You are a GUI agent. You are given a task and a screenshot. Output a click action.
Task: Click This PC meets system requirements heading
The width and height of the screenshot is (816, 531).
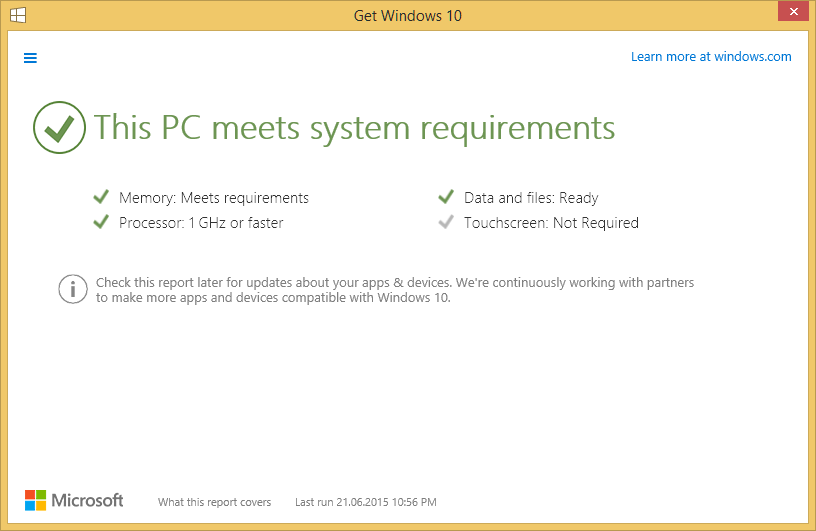pos(354,128)
